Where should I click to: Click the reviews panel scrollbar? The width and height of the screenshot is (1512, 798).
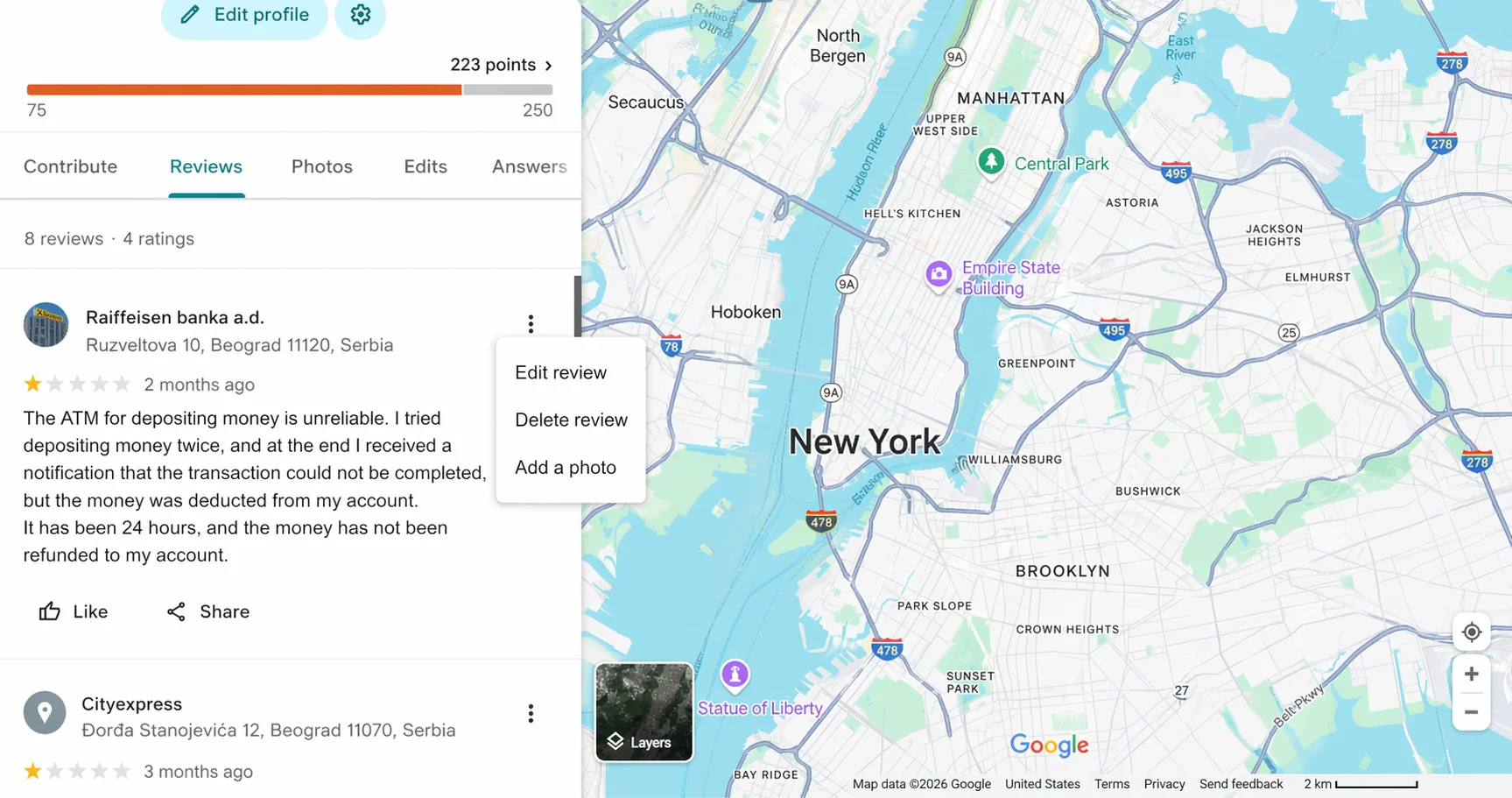coord(578,306)
